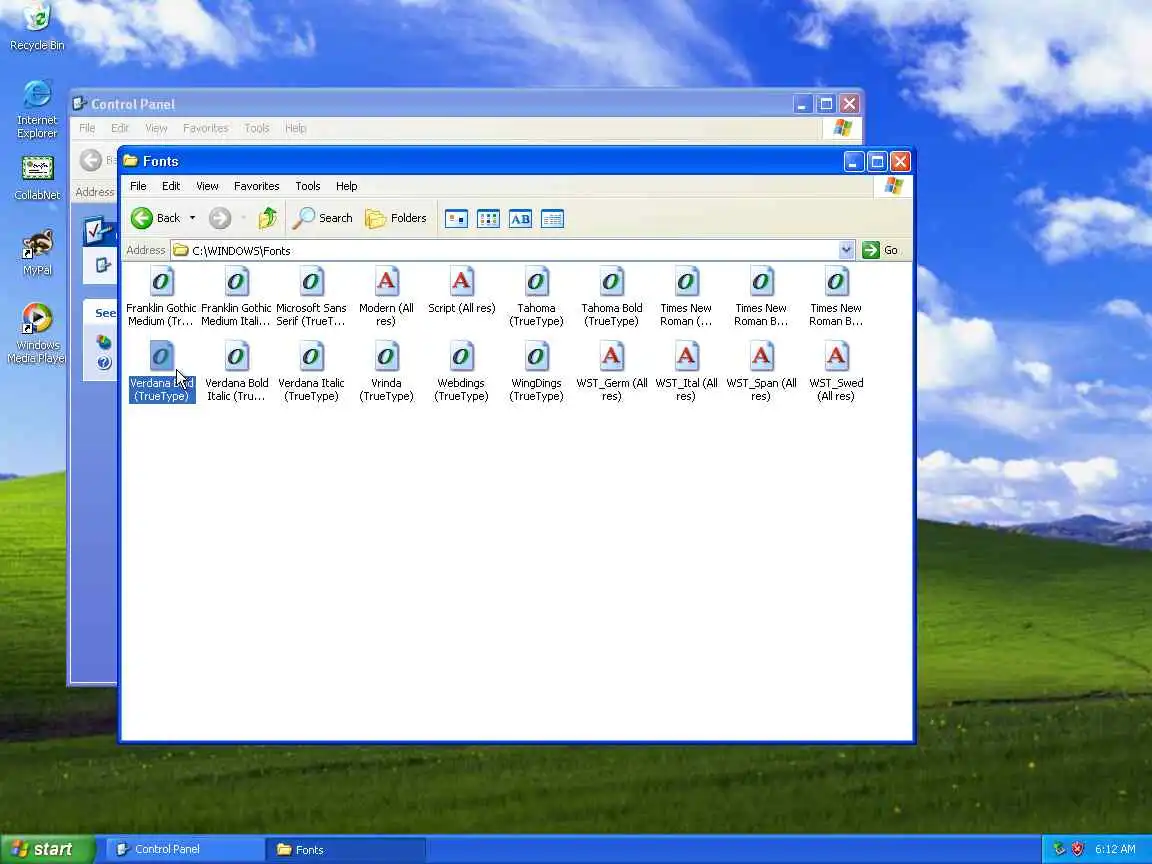Open Tools menu in Control Panel window

coord(256,129)
